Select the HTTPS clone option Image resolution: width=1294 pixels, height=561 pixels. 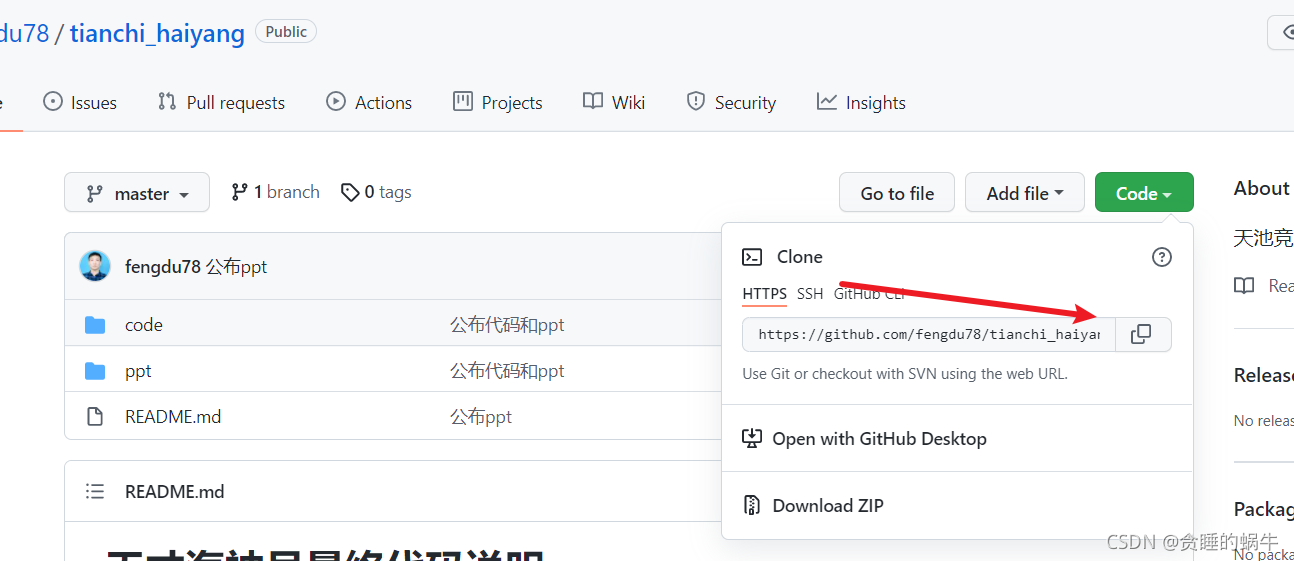[x=764, y=294]
